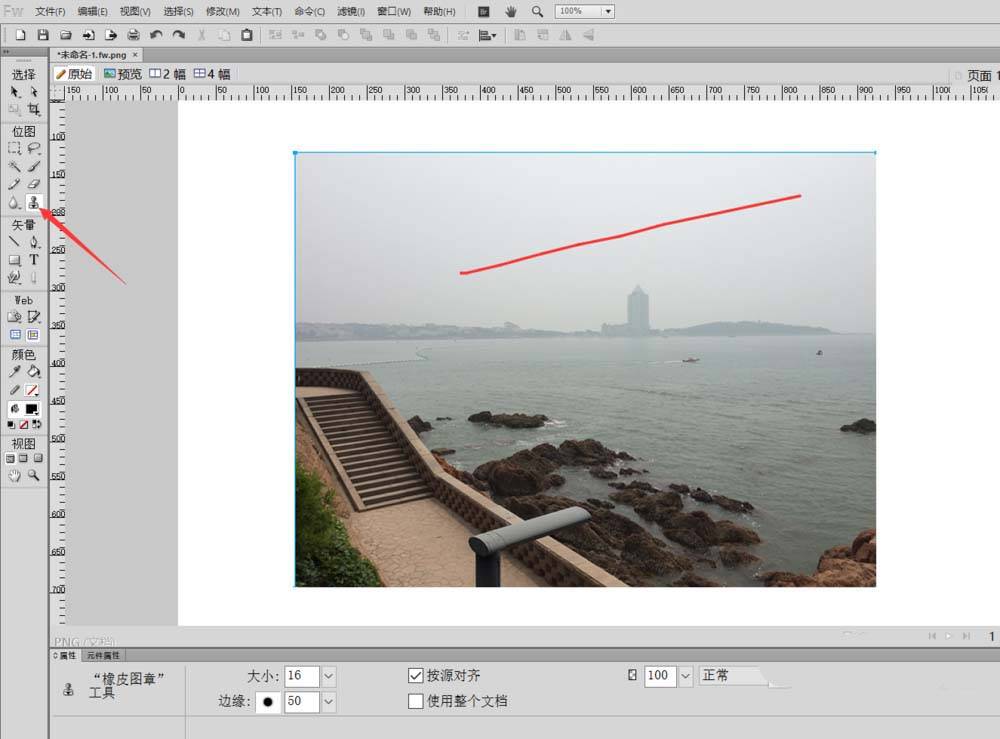Select the Magic Wand tool
The image size is (1000, 739).
pos(14,167)
